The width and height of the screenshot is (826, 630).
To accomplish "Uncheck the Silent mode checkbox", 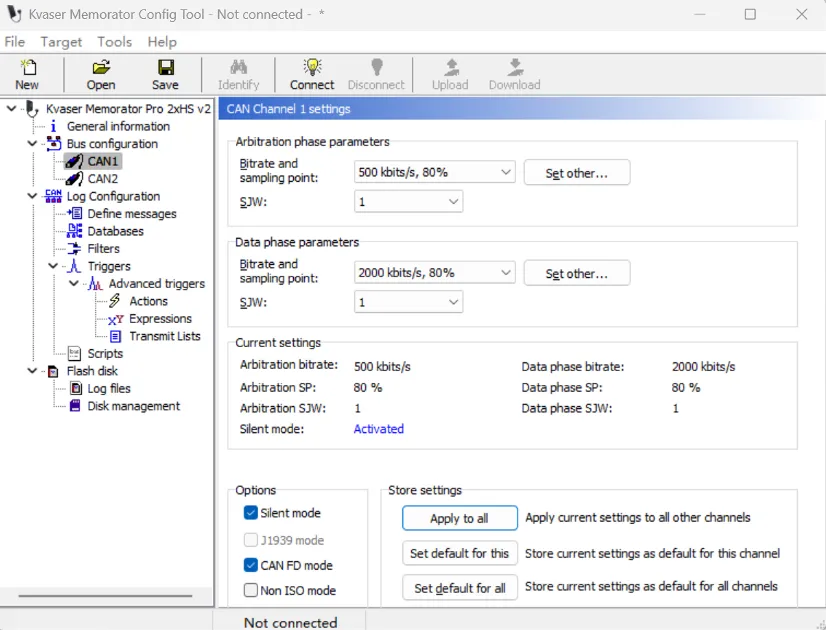I will click(251, 513).
